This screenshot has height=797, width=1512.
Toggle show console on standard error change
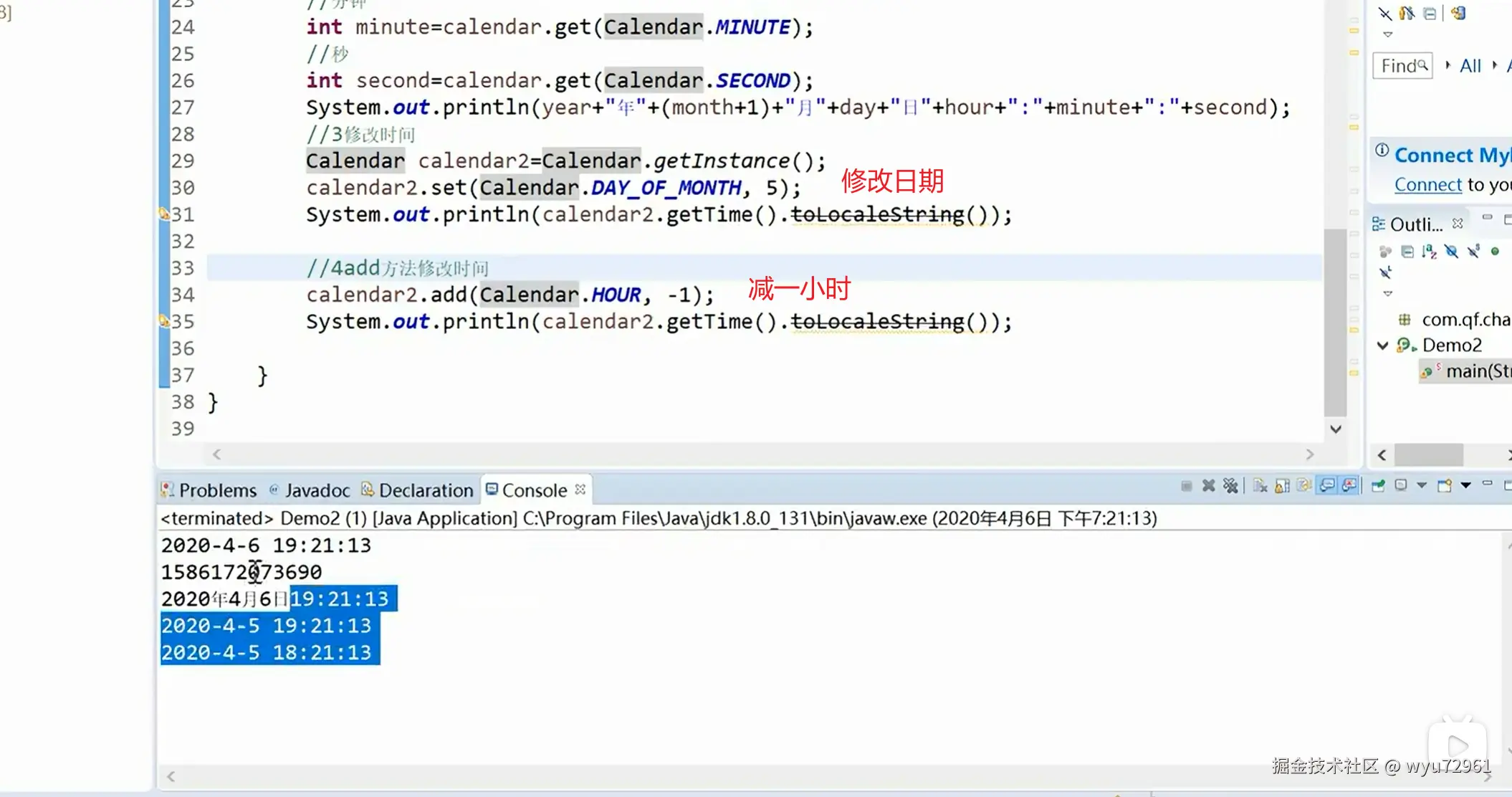click(1349, 486)
